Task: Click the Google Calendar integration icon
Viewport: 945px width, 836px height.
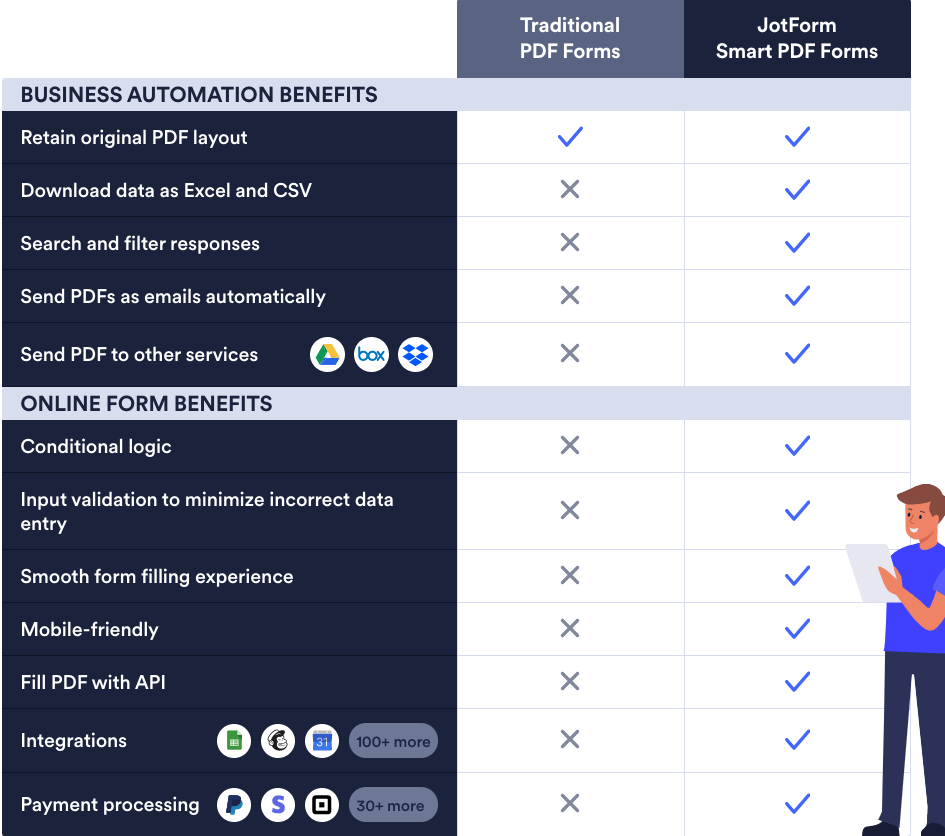Action: 322,741
